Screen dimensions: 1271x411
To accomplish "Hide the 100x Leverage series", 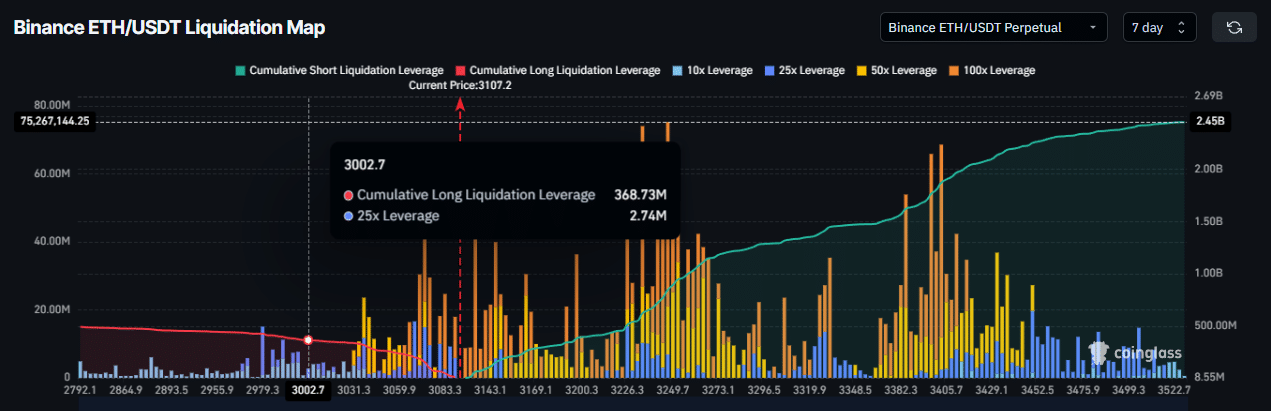I will [998, 70].
